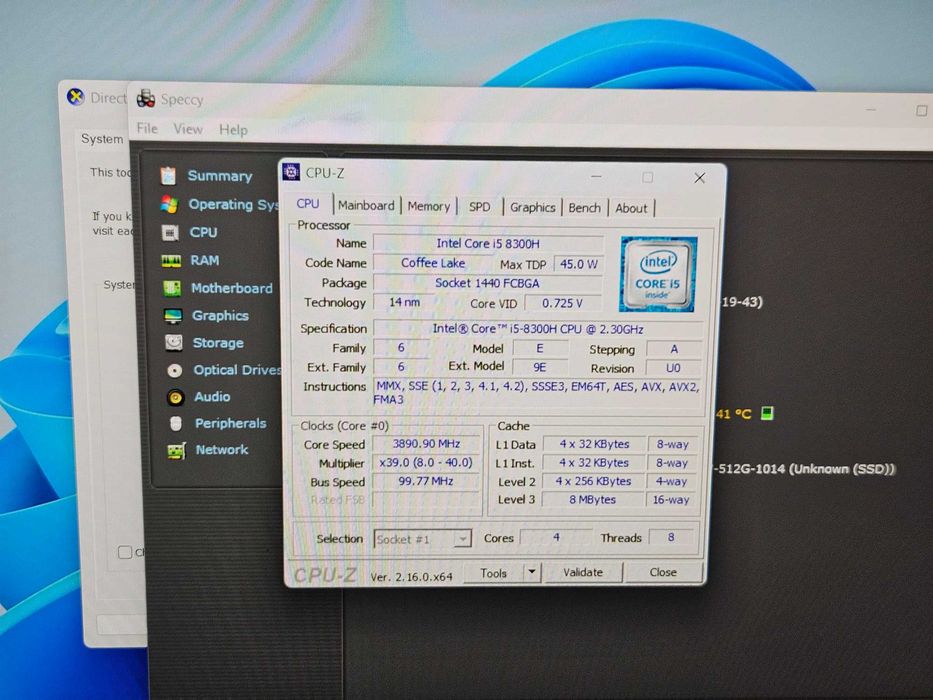
Task: Open the Summary section in Speccy
Action: point(220,176)
